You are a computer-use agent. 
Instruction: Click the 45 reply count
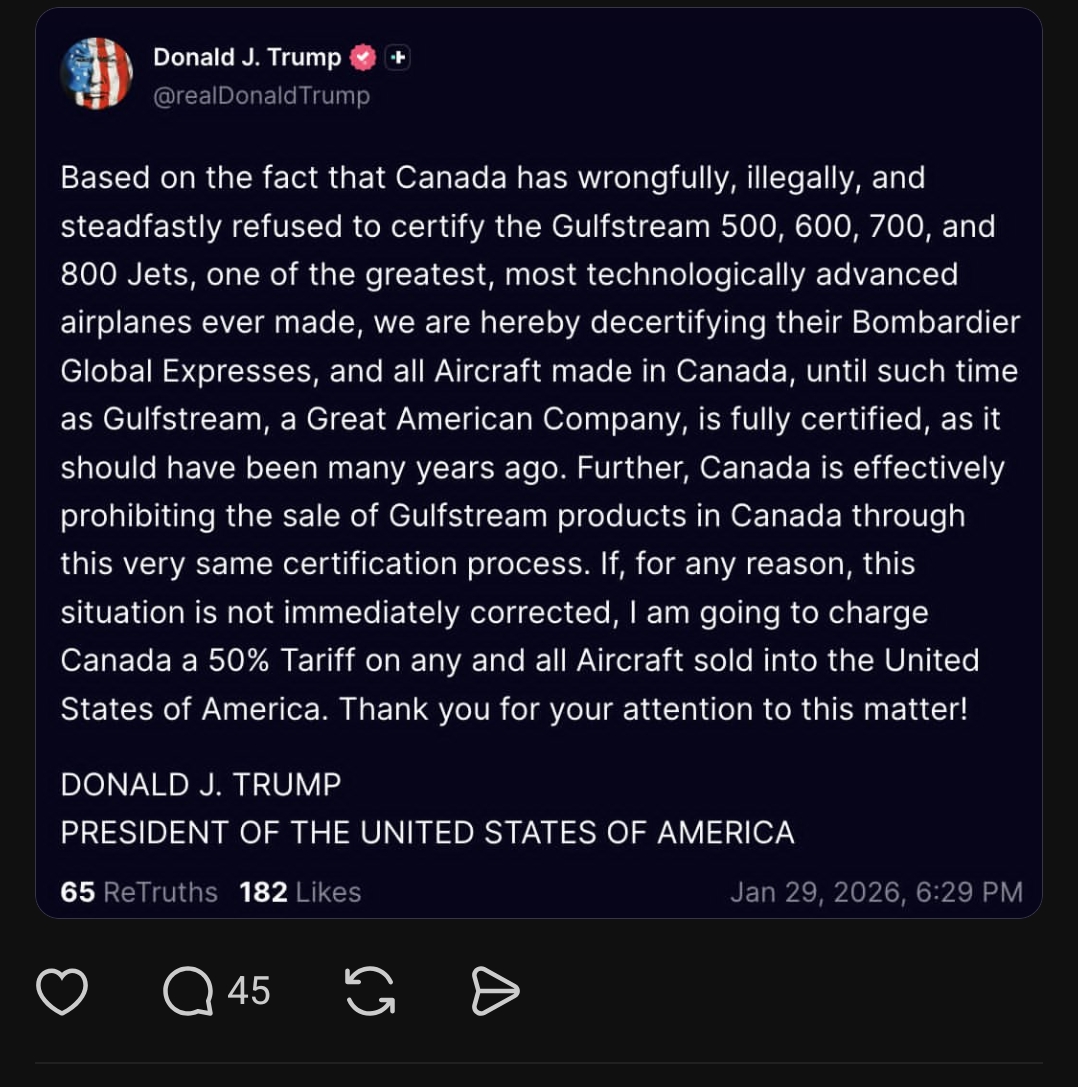247,991
